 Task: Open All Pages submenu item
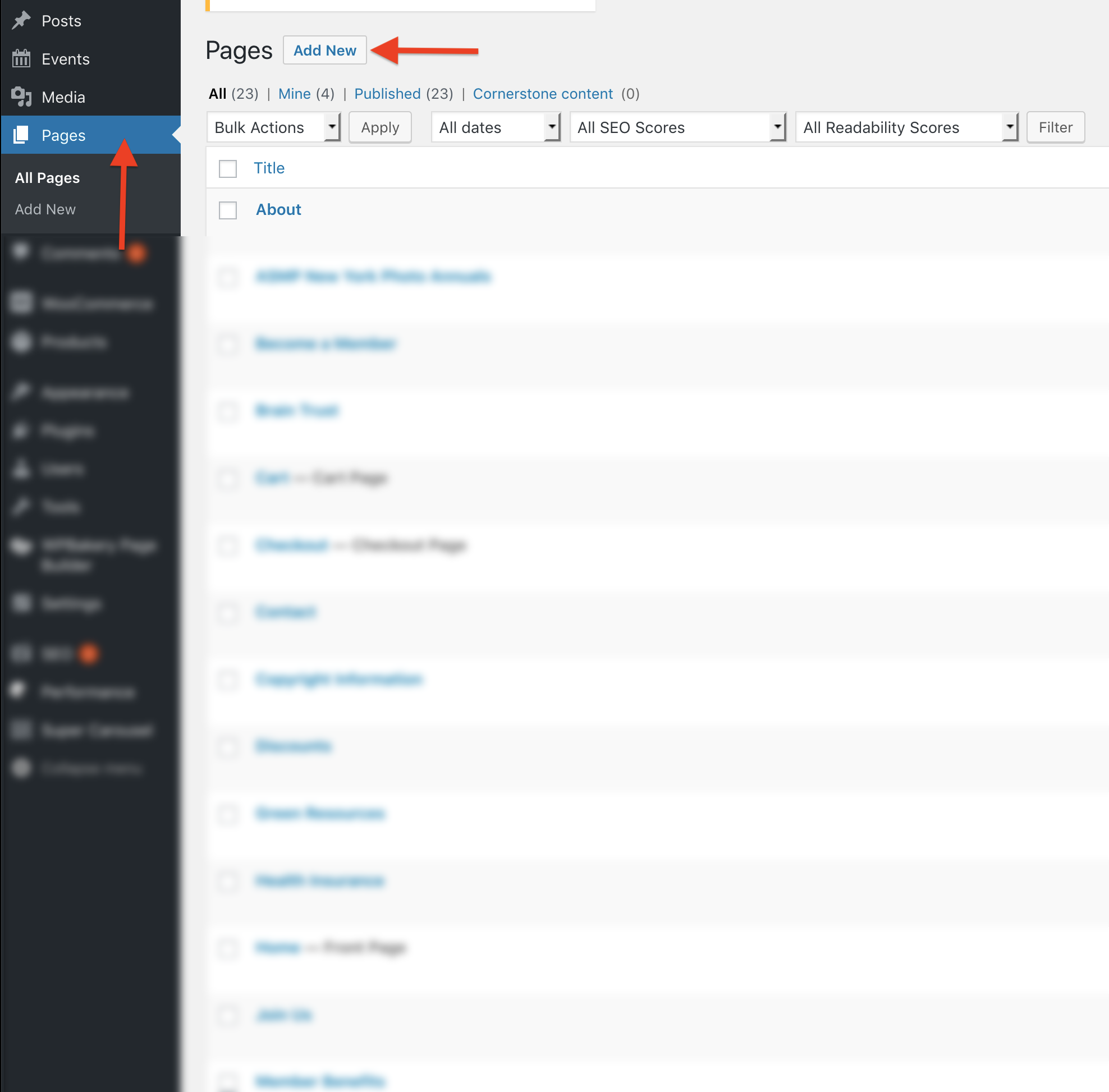(x=47, y=178)
